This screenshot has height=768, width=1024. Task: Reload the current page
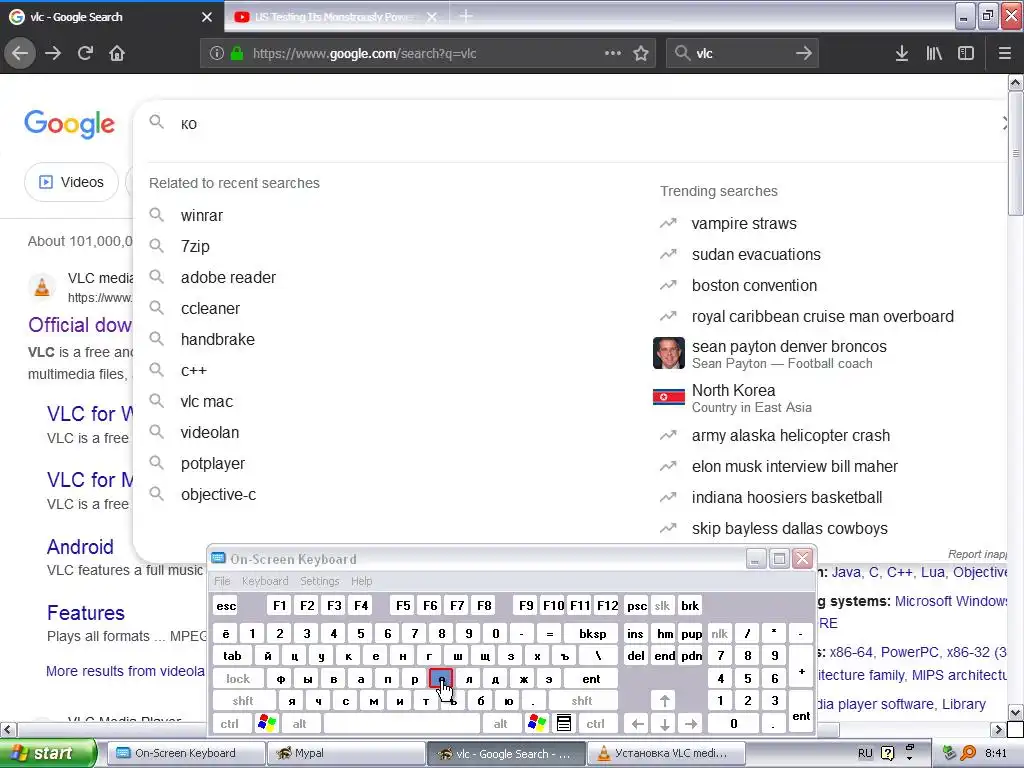click(x=85, y=54)
